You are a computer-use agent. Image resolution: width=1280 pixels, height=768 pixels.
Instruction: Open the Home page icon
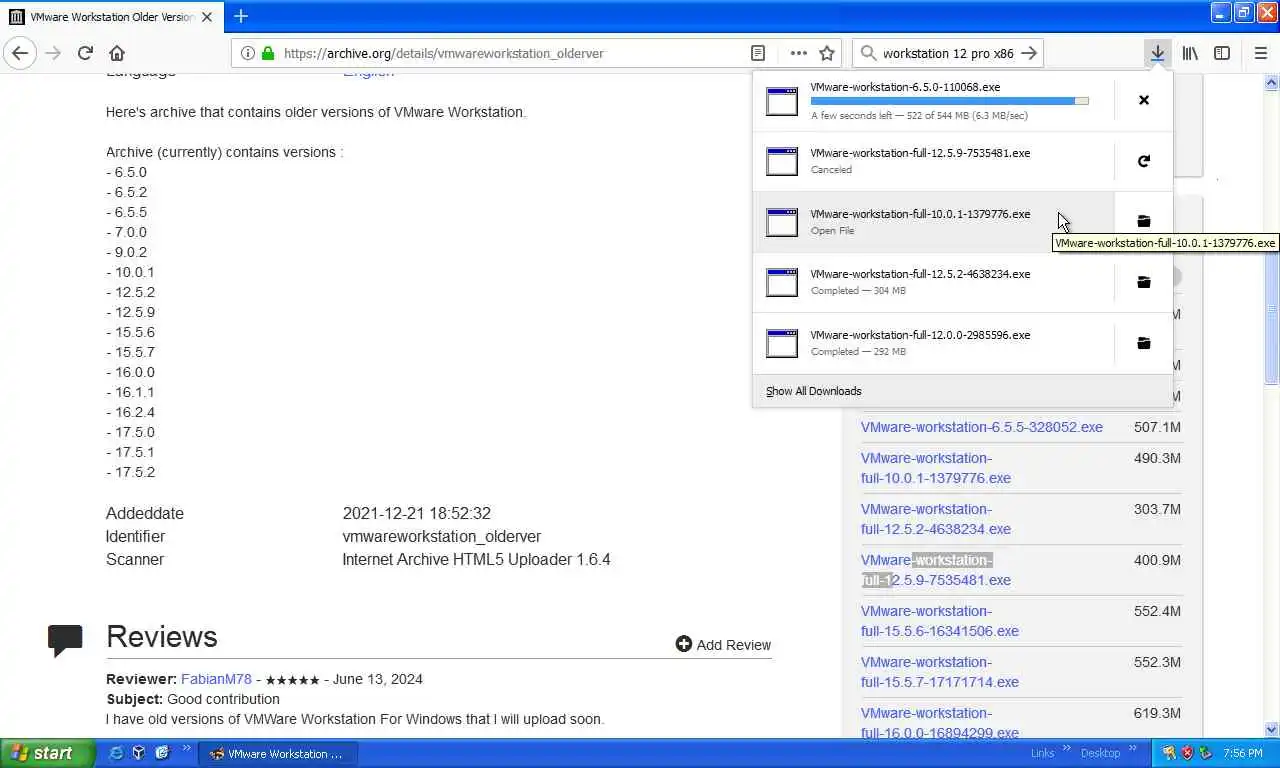[117, 53]
